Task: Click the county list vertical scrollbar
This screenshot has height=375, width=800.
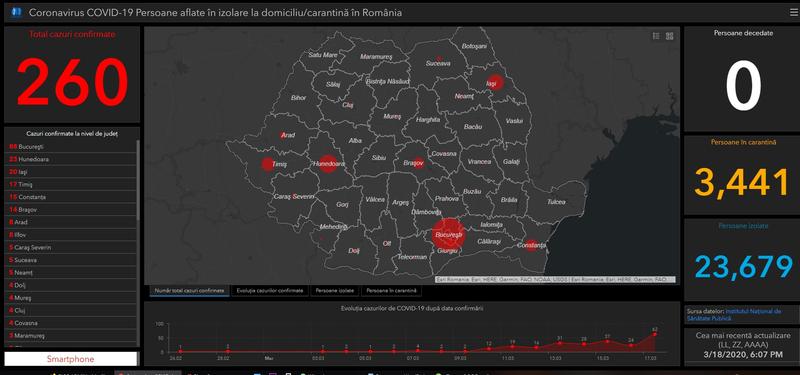Action: click(x=138, y=179)
